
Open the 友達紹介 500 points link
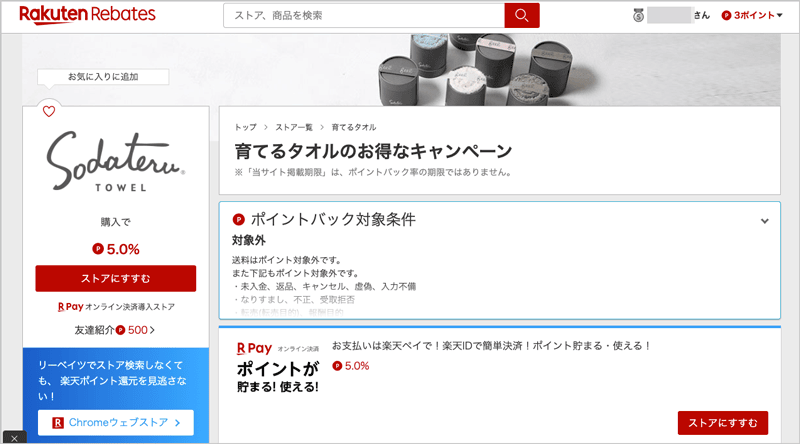[115, 330]
